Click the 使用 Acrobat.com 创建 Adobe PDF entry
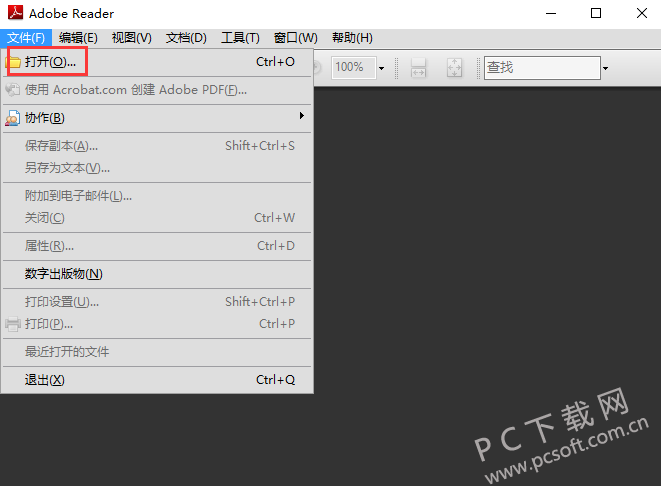The height and width of the screenshot is (486, 661). [x=157, y=90]
